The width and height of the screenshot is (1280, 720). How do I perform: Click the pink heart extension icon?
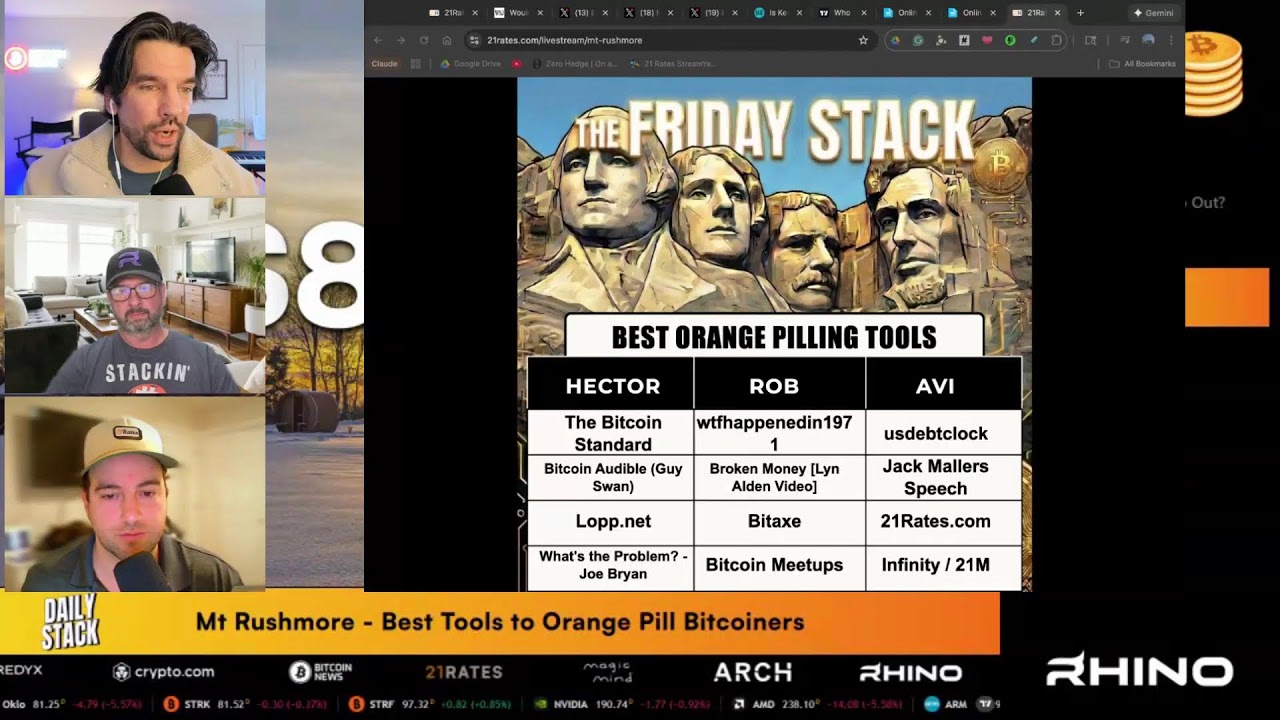click(x=987, y=40)
